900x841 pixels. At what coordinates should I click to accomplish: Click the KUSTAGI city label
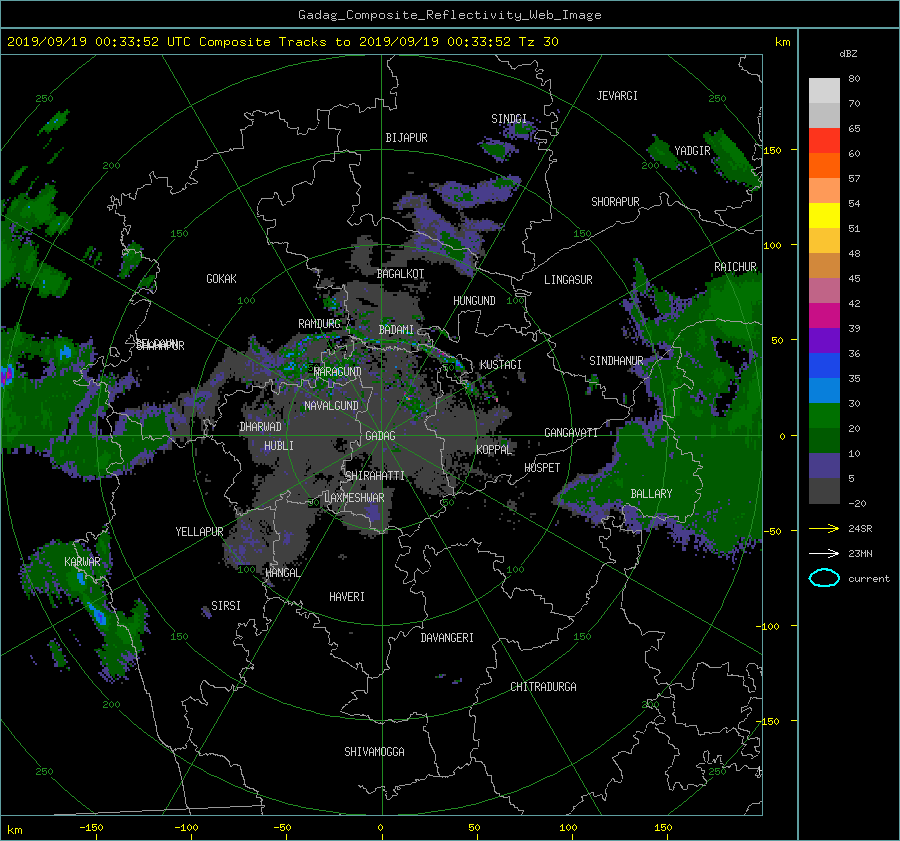click(501, 365)
